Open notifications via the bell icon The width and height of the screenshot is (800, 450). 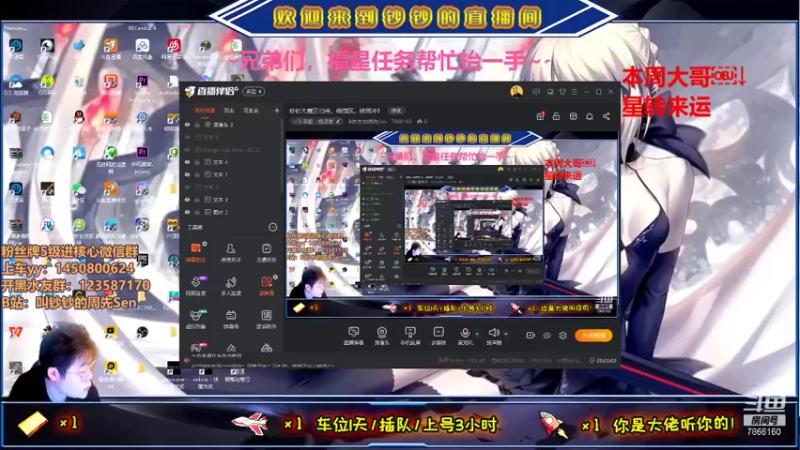(589, 116)
